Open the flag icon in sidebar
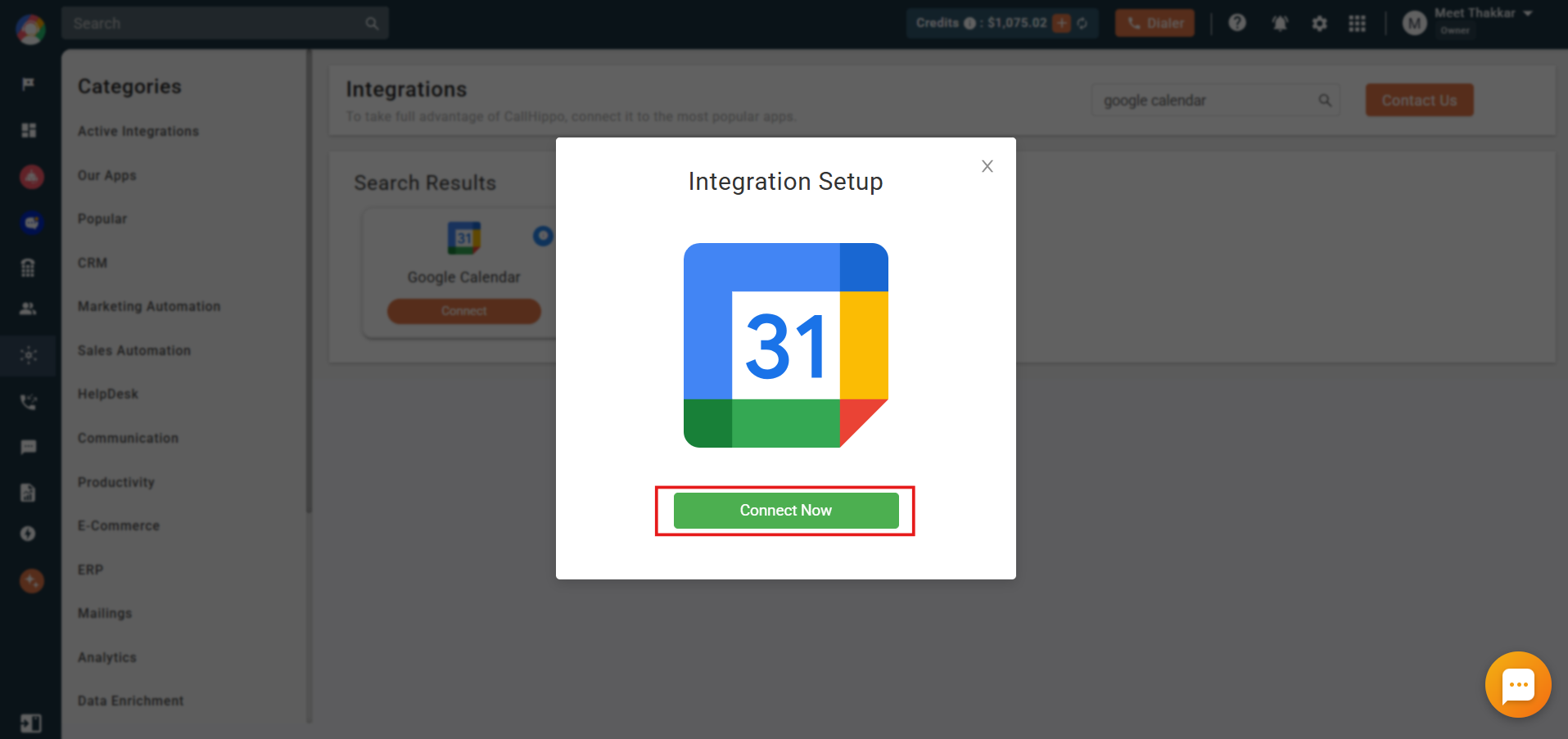The width and height of the screenshot is (1568, 739). (29, 84)
